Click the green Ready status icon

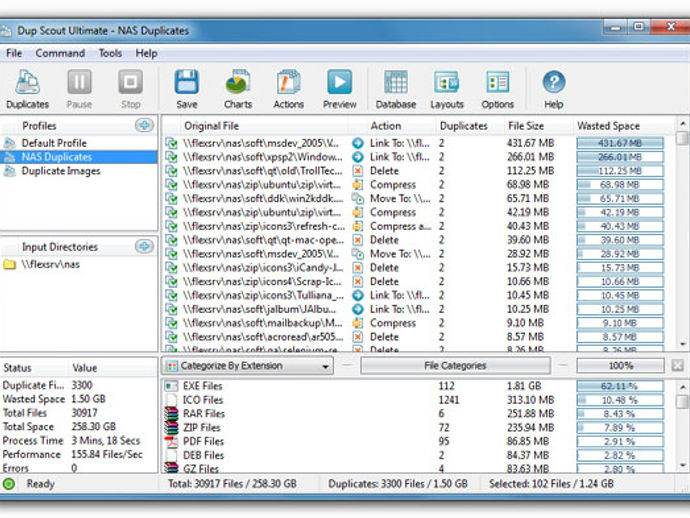9,484
